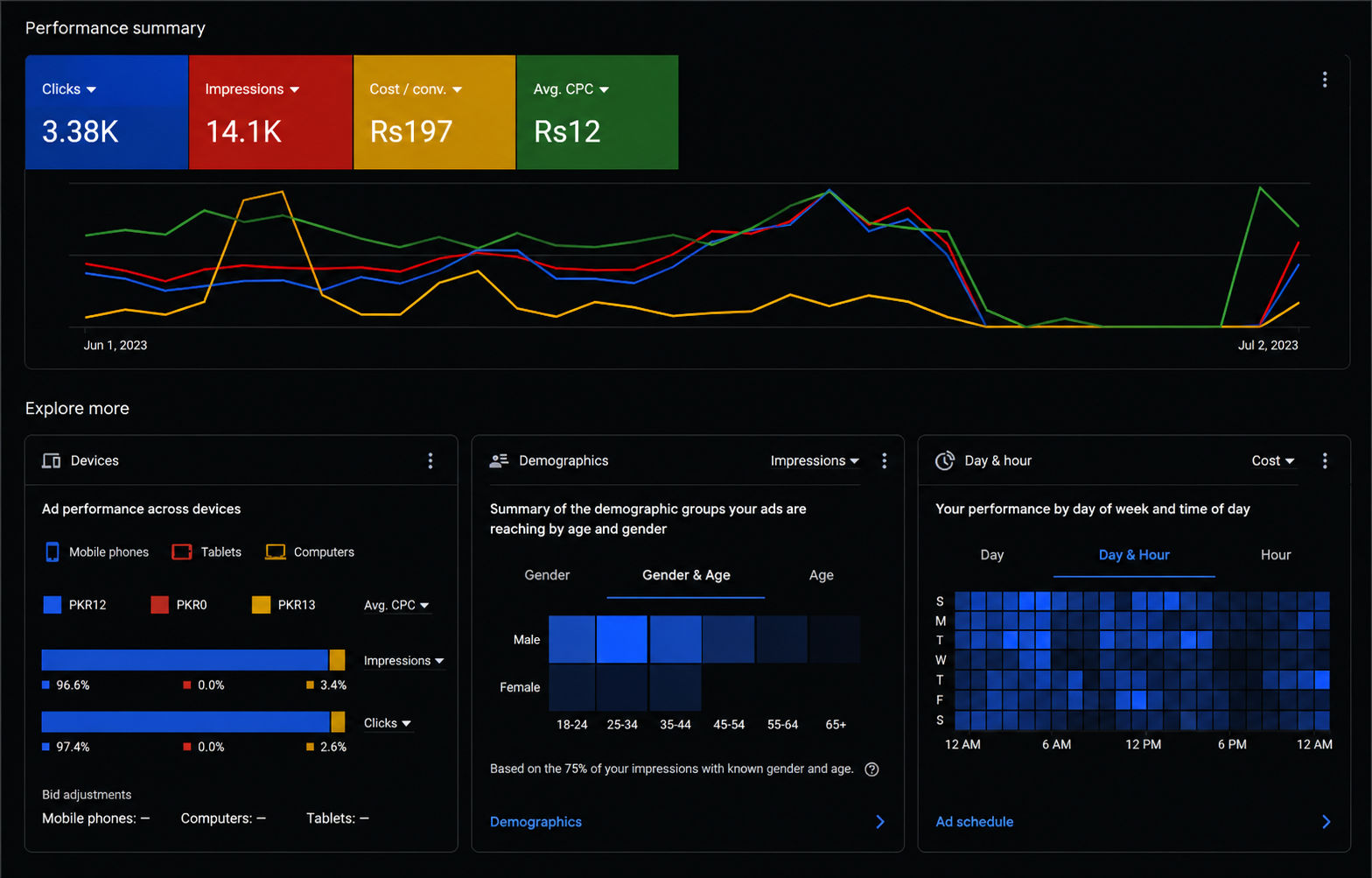The height and width of the screenshot is (878, 1372).
Task: Open the Devices card overflow menu
Action: pos(430,460)
